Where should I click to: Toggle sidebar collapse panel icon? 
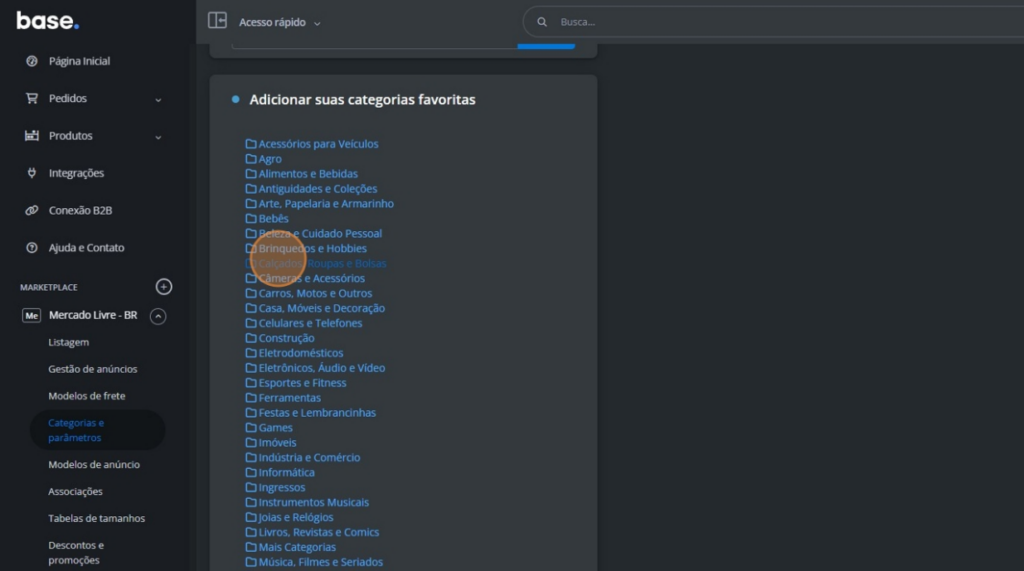click(x=217, y=21)
